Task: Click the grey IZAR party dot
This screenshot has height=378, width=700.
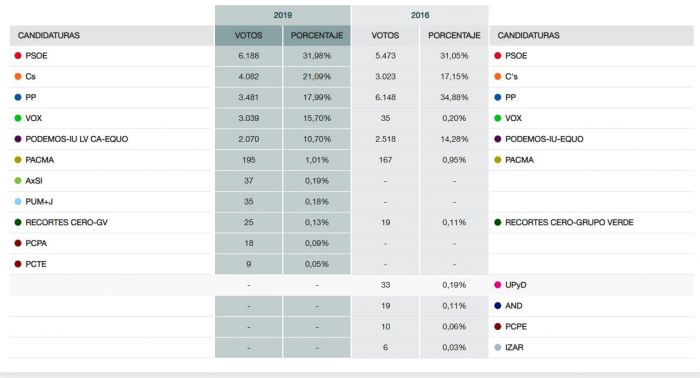Action: pyautogui.click(x=498, y=347)
